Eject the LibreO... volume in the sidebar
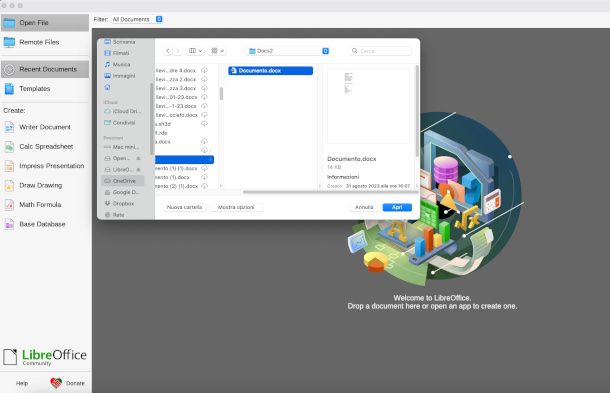This screenshot has width=610, height=393. point(138,170)
